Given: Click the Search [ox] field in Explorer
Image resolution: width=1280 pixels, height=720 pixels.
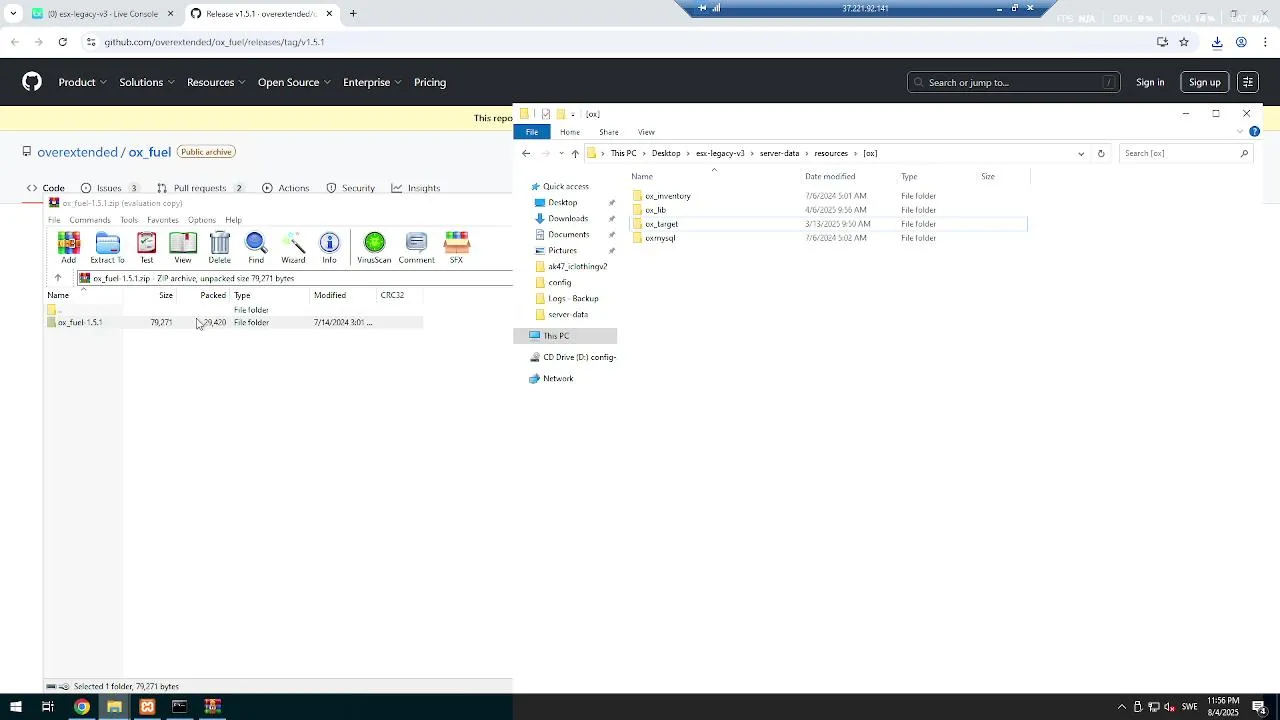Looking at the screenshot, I should point(1185,153).
